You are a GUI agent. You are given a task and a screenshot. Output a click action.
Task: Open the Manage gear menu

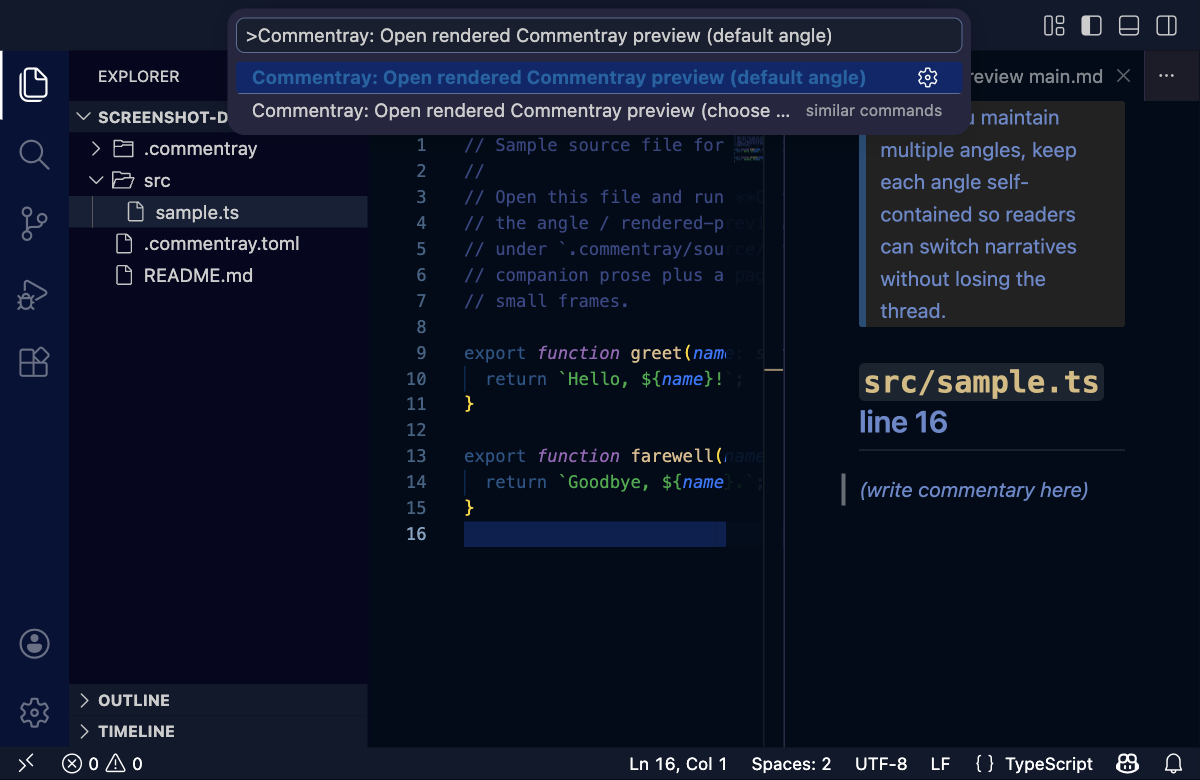click(34, 713)
